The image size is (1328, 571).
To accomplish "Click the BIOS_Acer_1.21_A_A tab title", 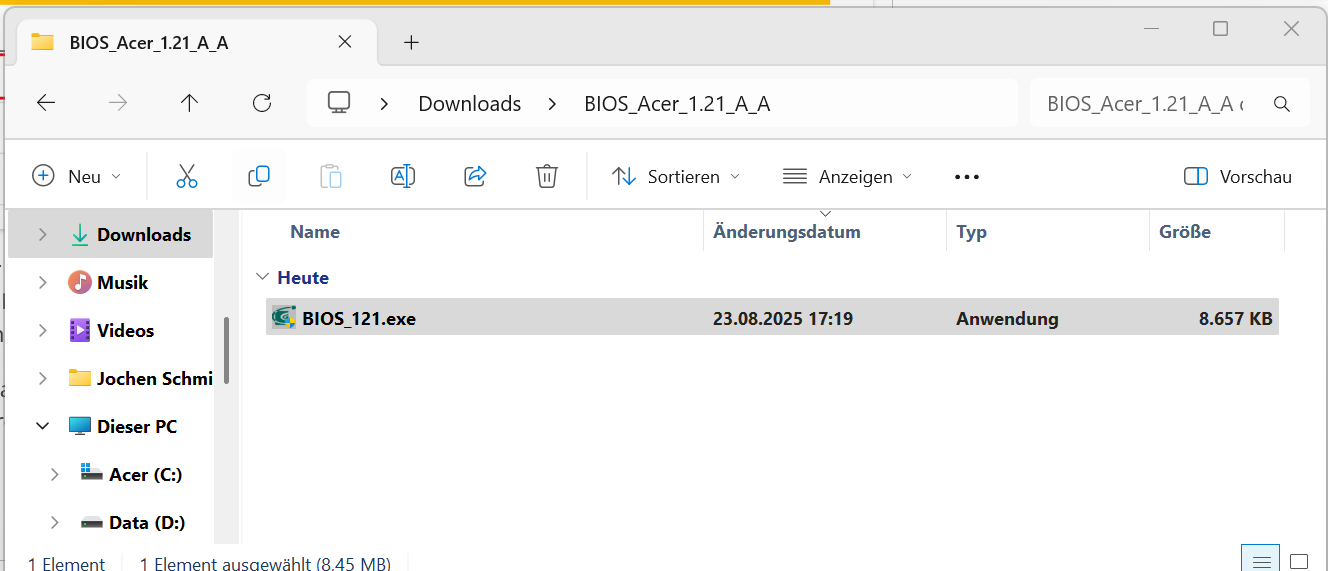I will pos(149,42).
